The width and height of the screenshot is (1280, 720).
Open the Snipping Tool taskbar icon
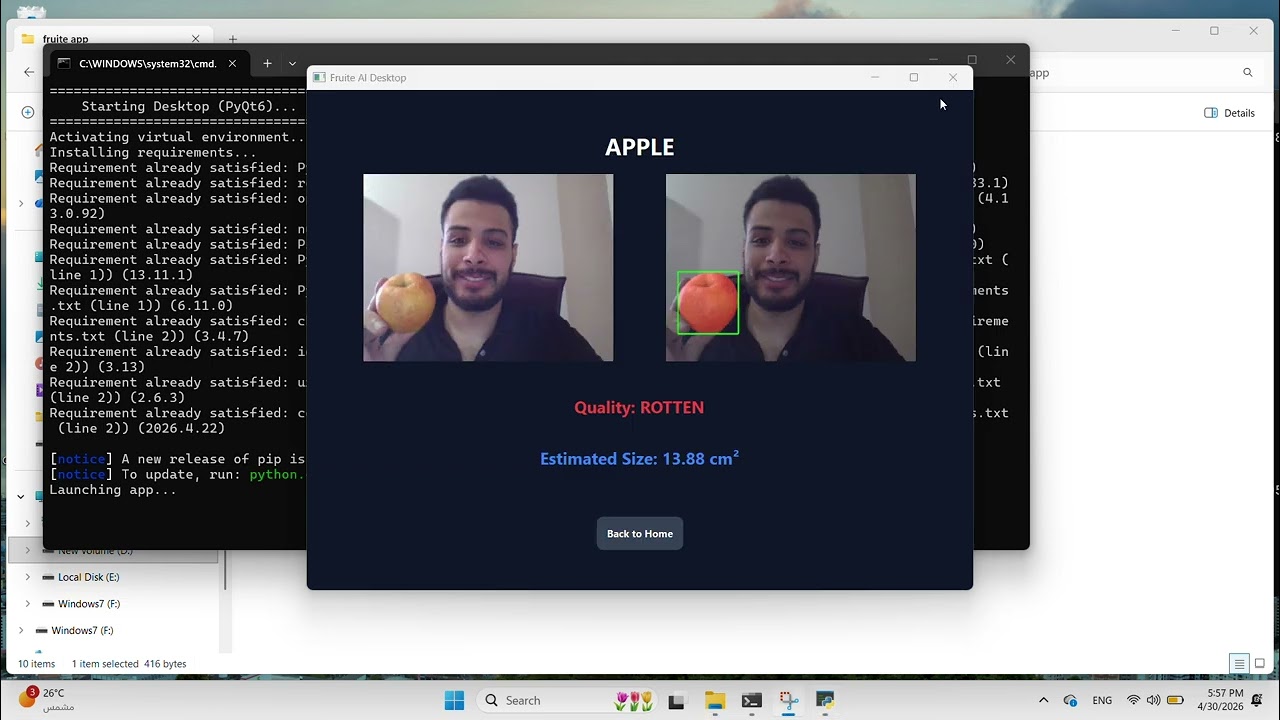[x=789, y=701]
